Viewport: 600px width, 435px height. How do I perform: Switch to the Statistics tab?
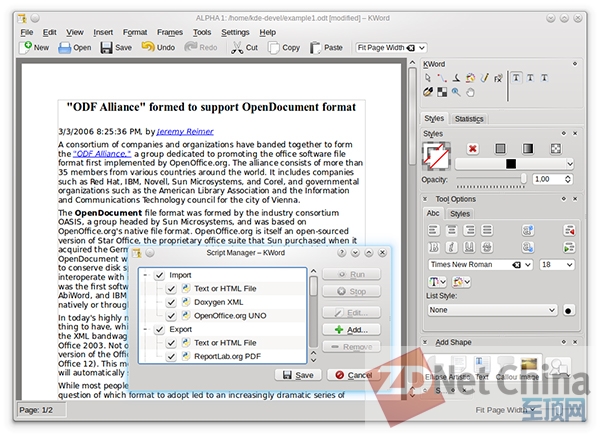(x=469, y=119)
